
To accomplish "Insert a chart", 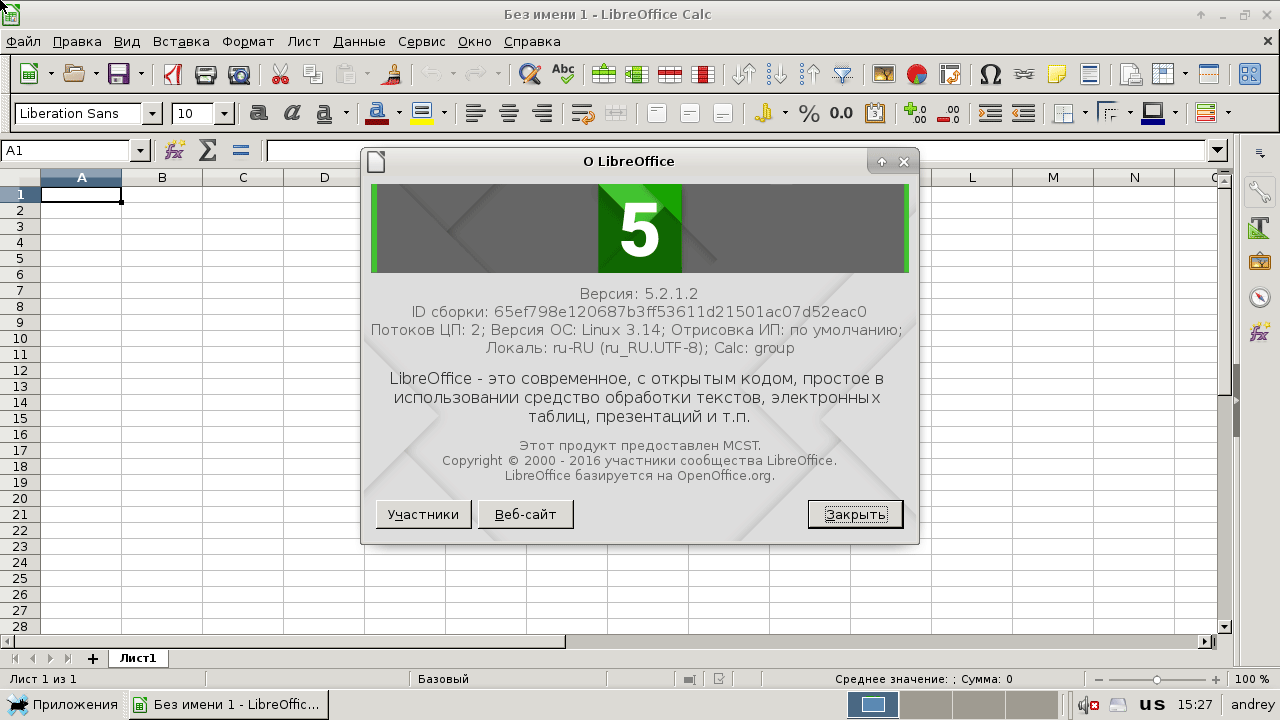I will [x=917, y=74].
